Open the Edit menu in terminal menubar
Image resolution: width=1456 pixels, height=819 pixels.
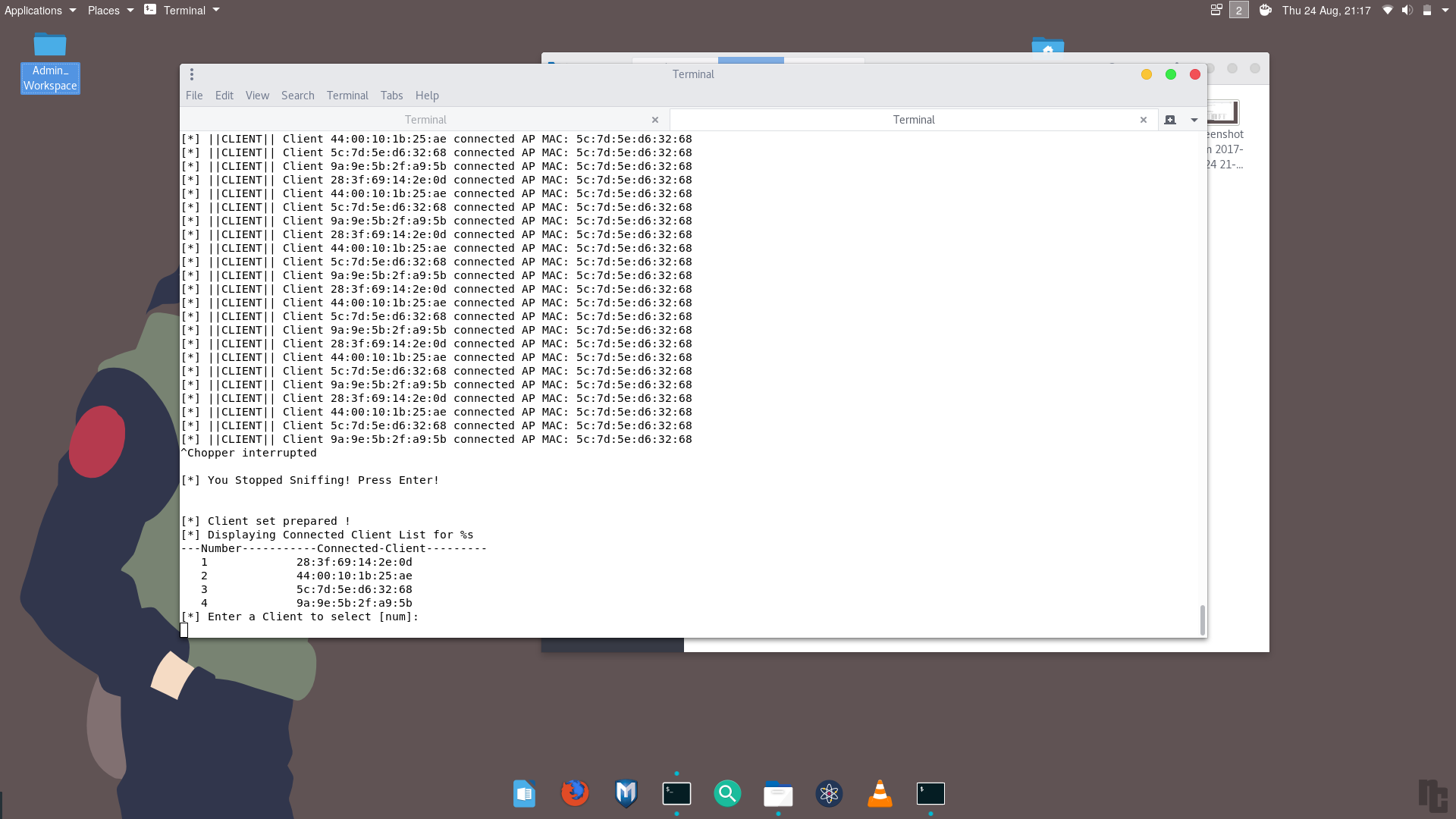[223, 95]
